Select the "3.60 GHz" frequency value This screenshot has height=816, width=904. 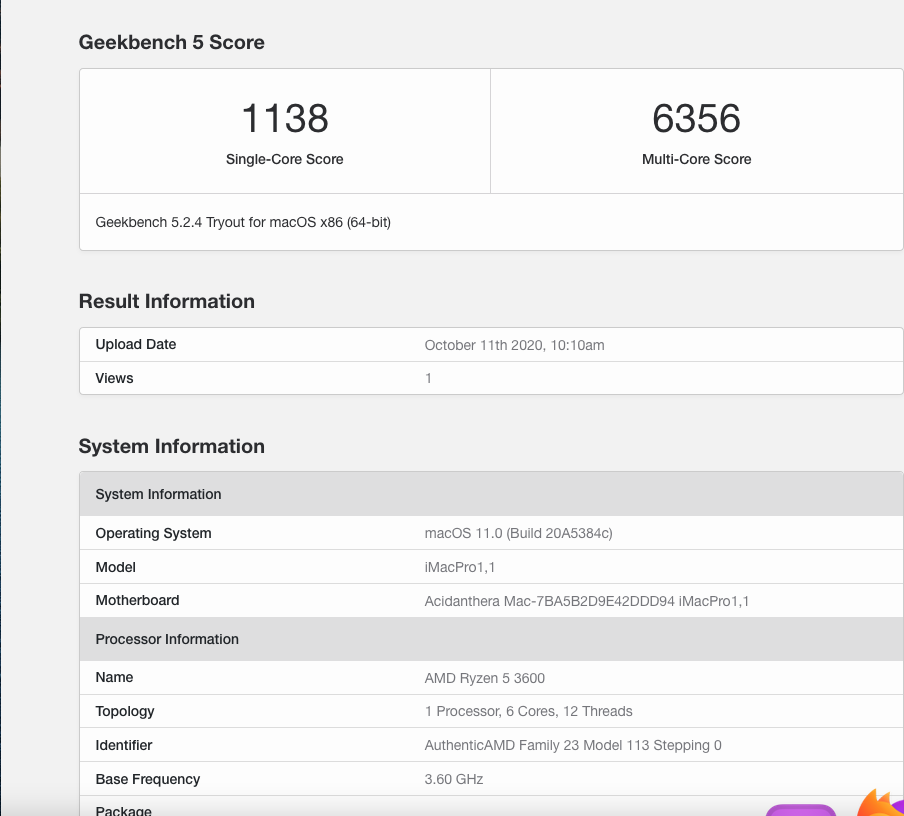click(x=454, y=779)
